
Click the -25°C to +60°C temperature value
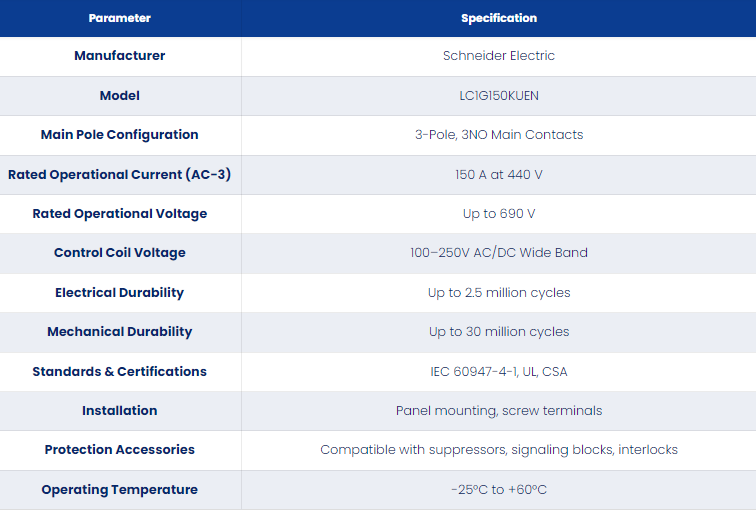(499, 490)
